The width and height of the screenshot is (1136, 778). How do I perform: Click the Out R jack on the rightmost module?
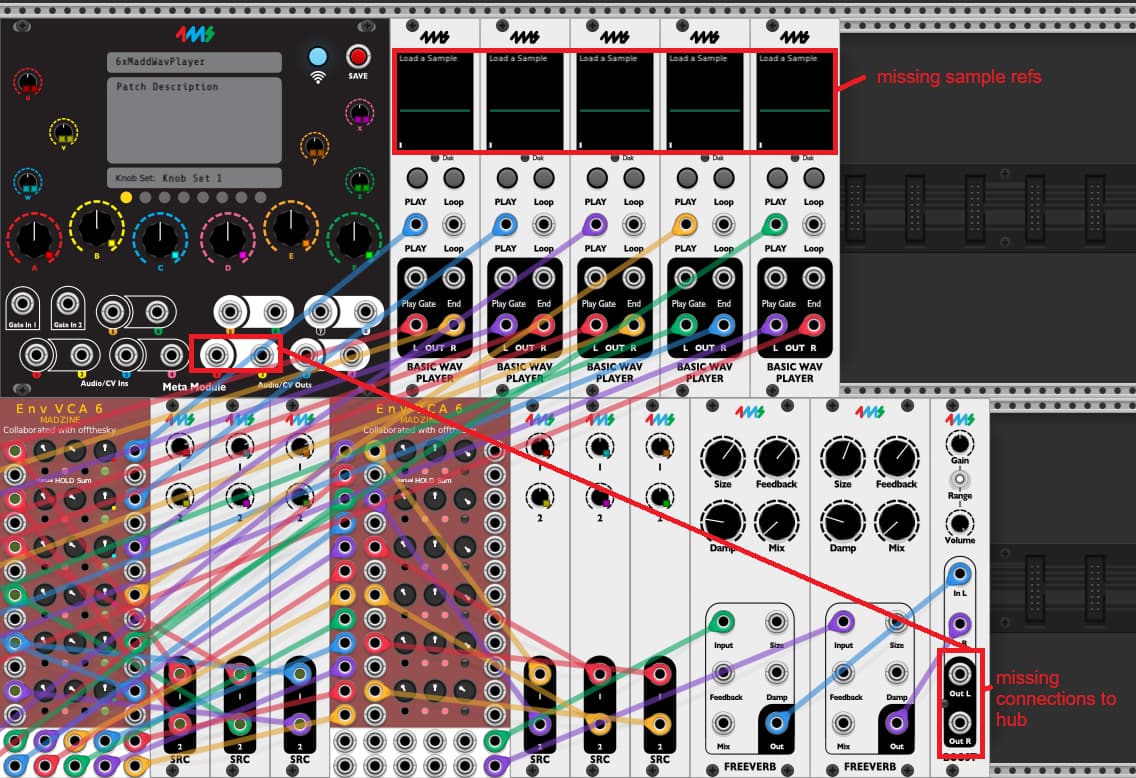959,723
